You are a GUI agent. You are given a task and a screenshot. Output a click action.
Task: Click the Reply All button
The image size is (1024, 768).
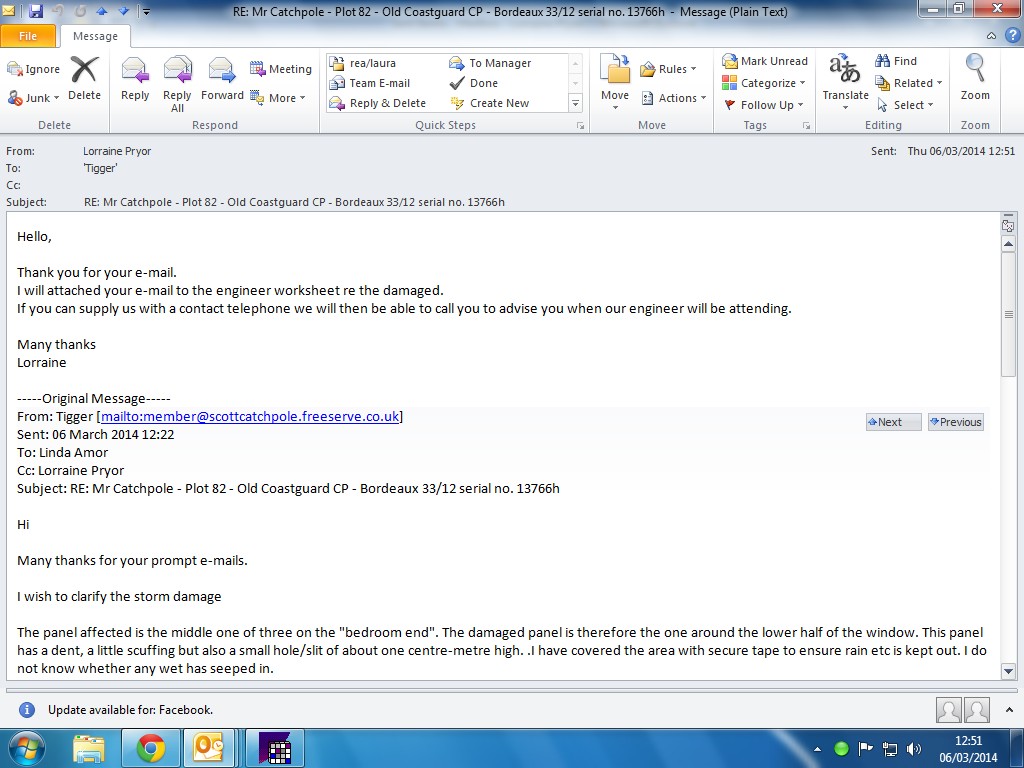177,84
